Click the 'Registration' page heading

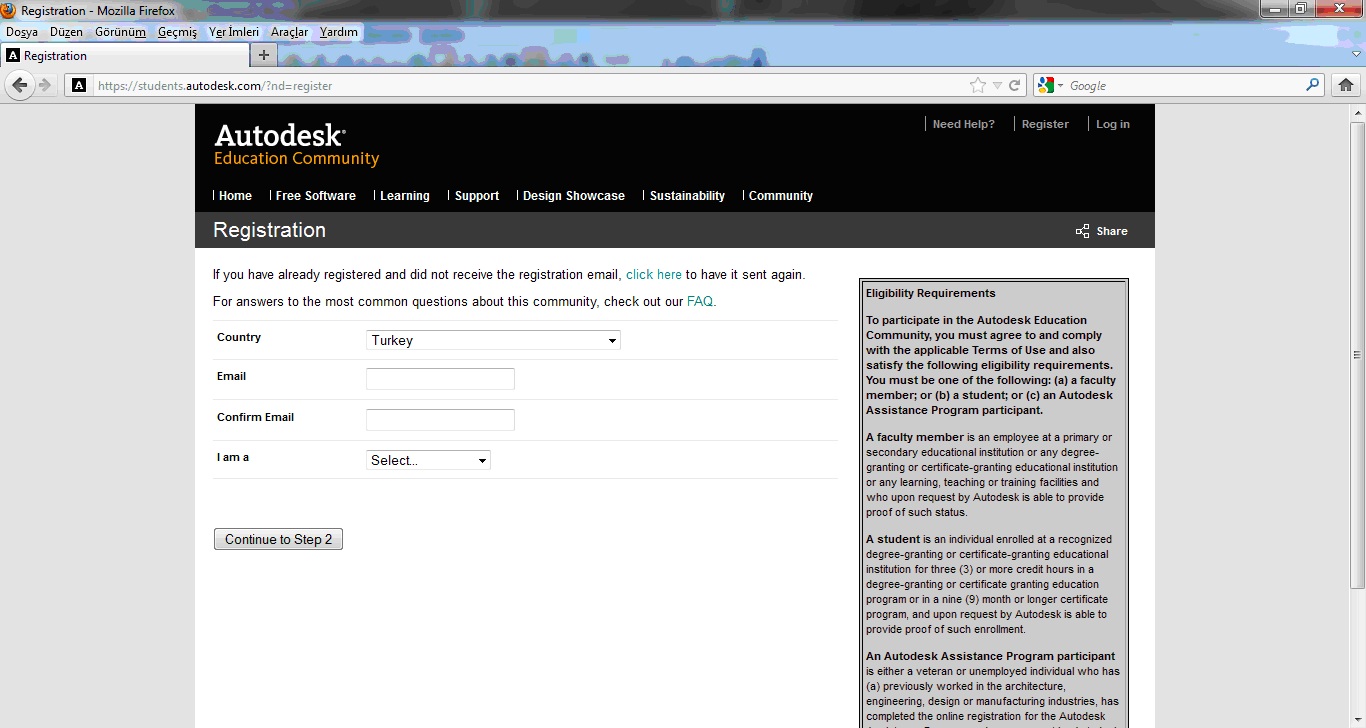coord(269,230)
